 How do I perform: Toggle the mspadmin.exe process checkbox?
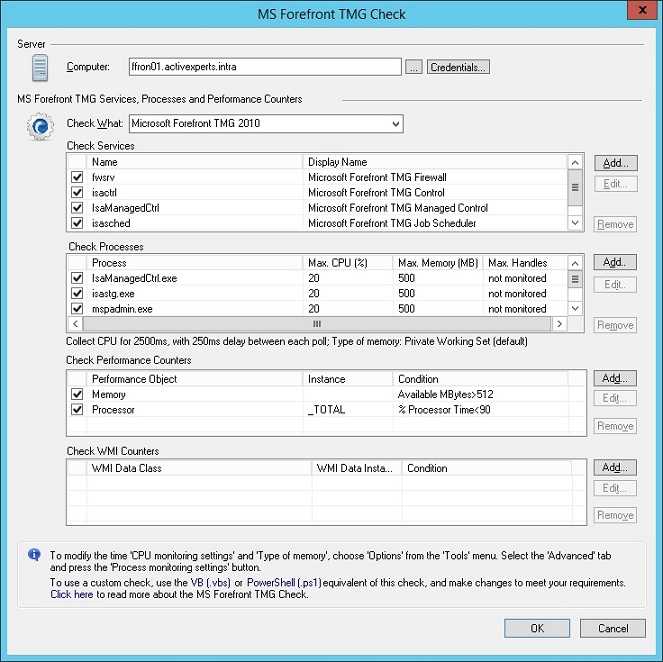point(77,309)
